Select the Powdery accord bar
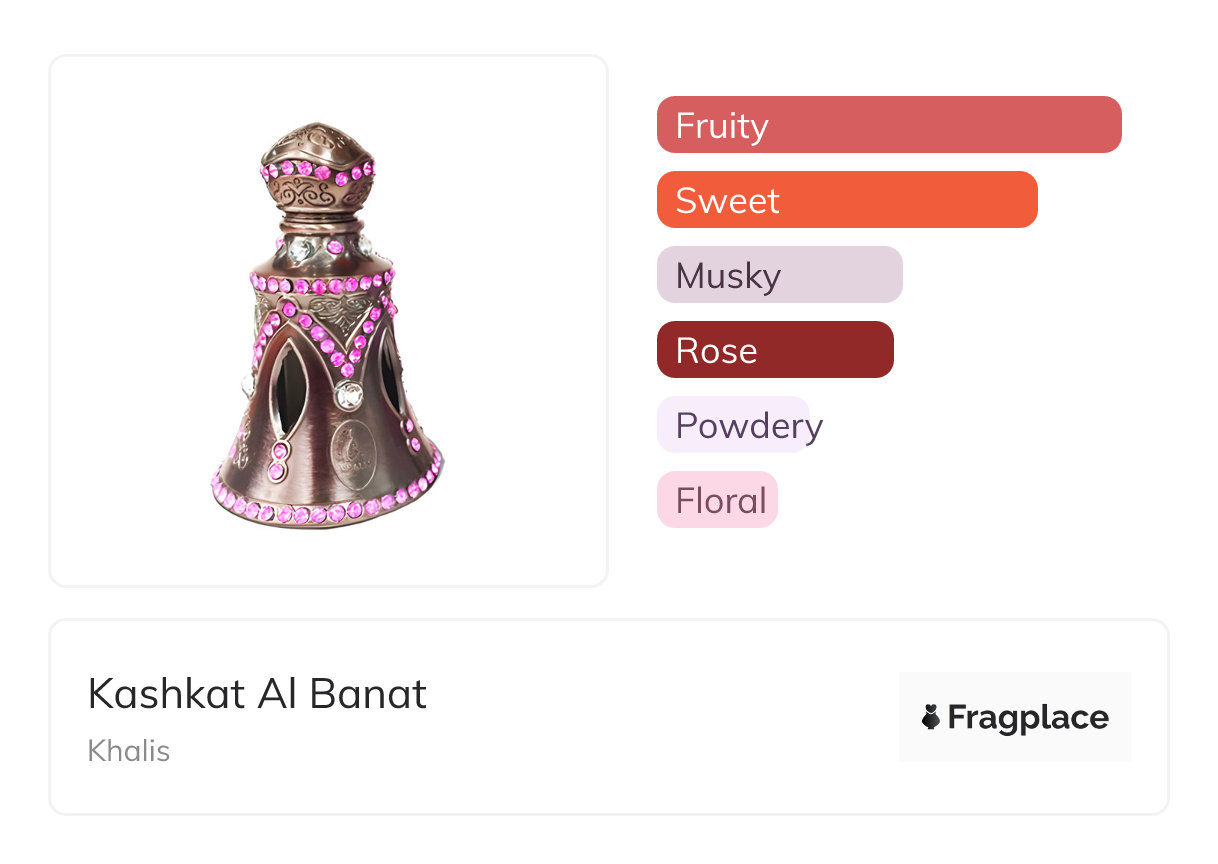The width and height of the screenshot is (1218, 864). point(733,425)
